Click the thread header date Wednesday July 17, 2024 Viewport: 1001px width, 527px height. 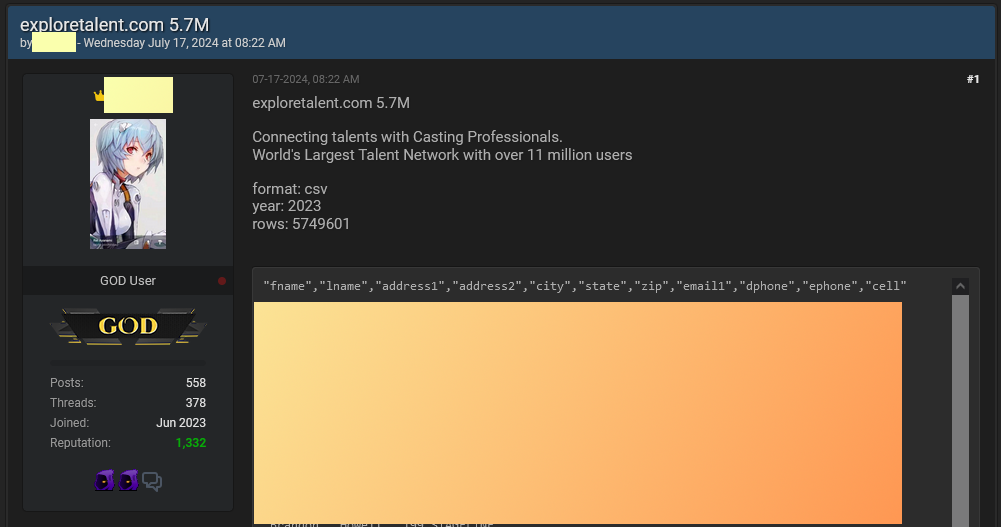tap(184, 43)
